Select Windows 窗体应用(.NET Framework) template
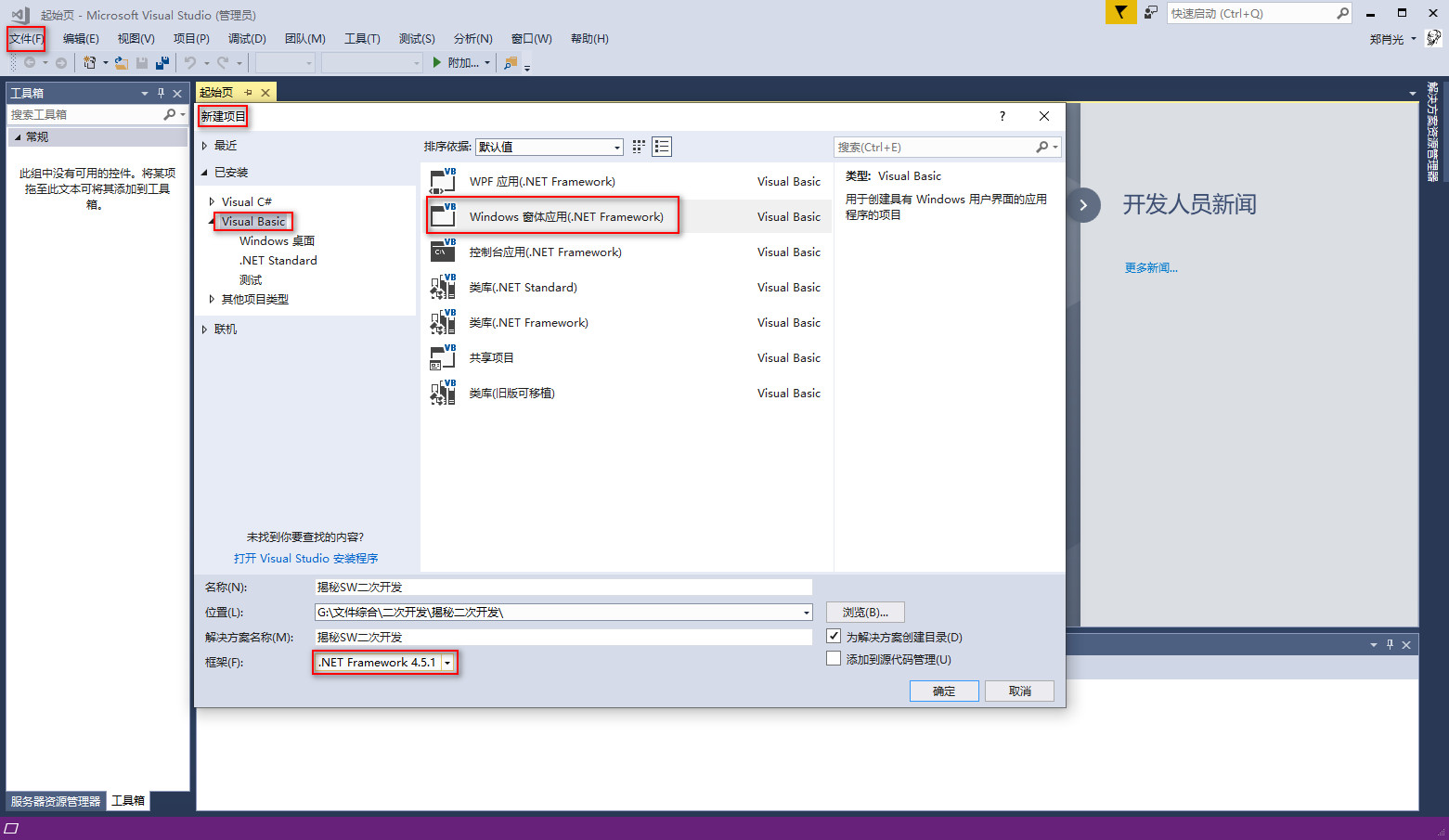The height and width of the screenshot is (840, 1449). click(627, 216)
